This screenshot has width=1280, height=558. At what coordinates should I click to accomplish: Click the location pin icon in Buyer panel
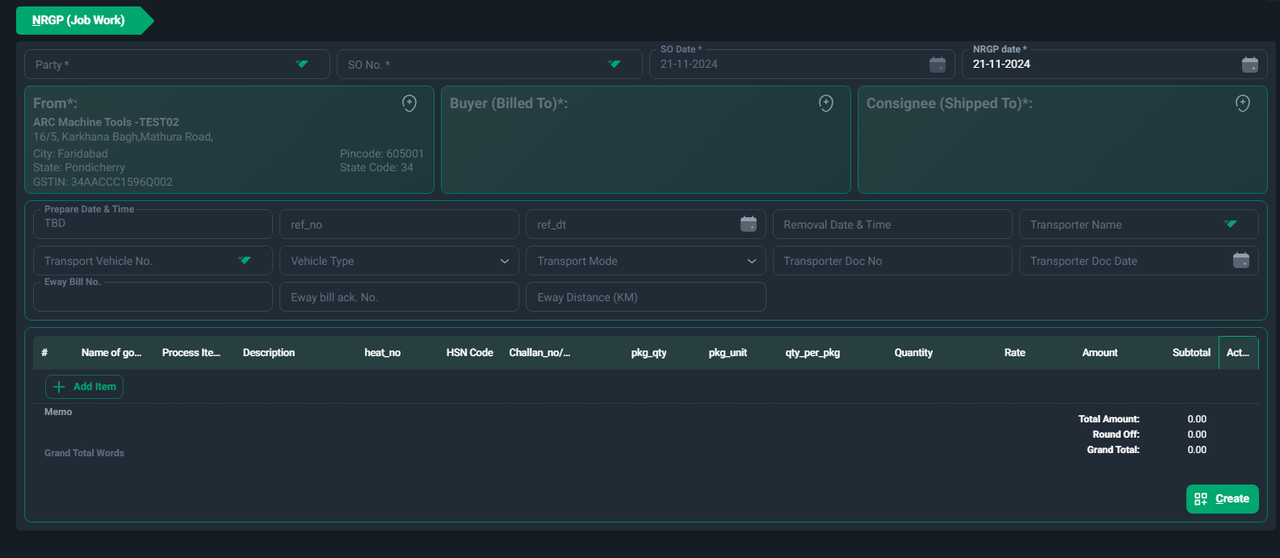pyautogui.click(x=826, y=103)
